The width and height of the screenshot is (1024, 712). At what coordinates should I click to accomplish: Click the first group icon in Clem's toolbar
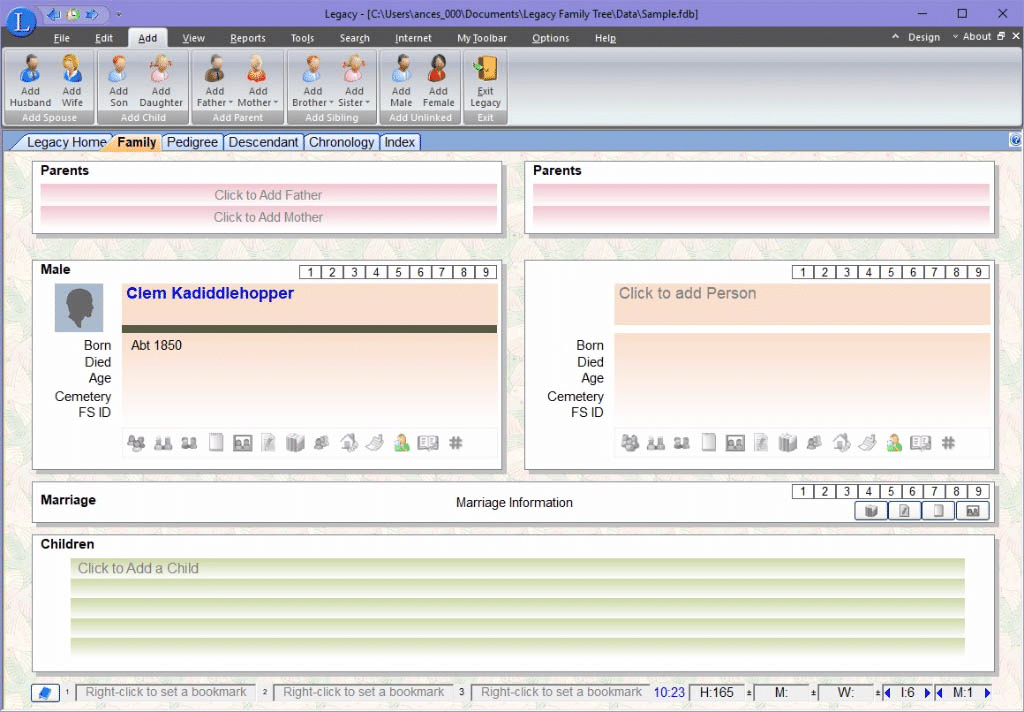point(136,444)
